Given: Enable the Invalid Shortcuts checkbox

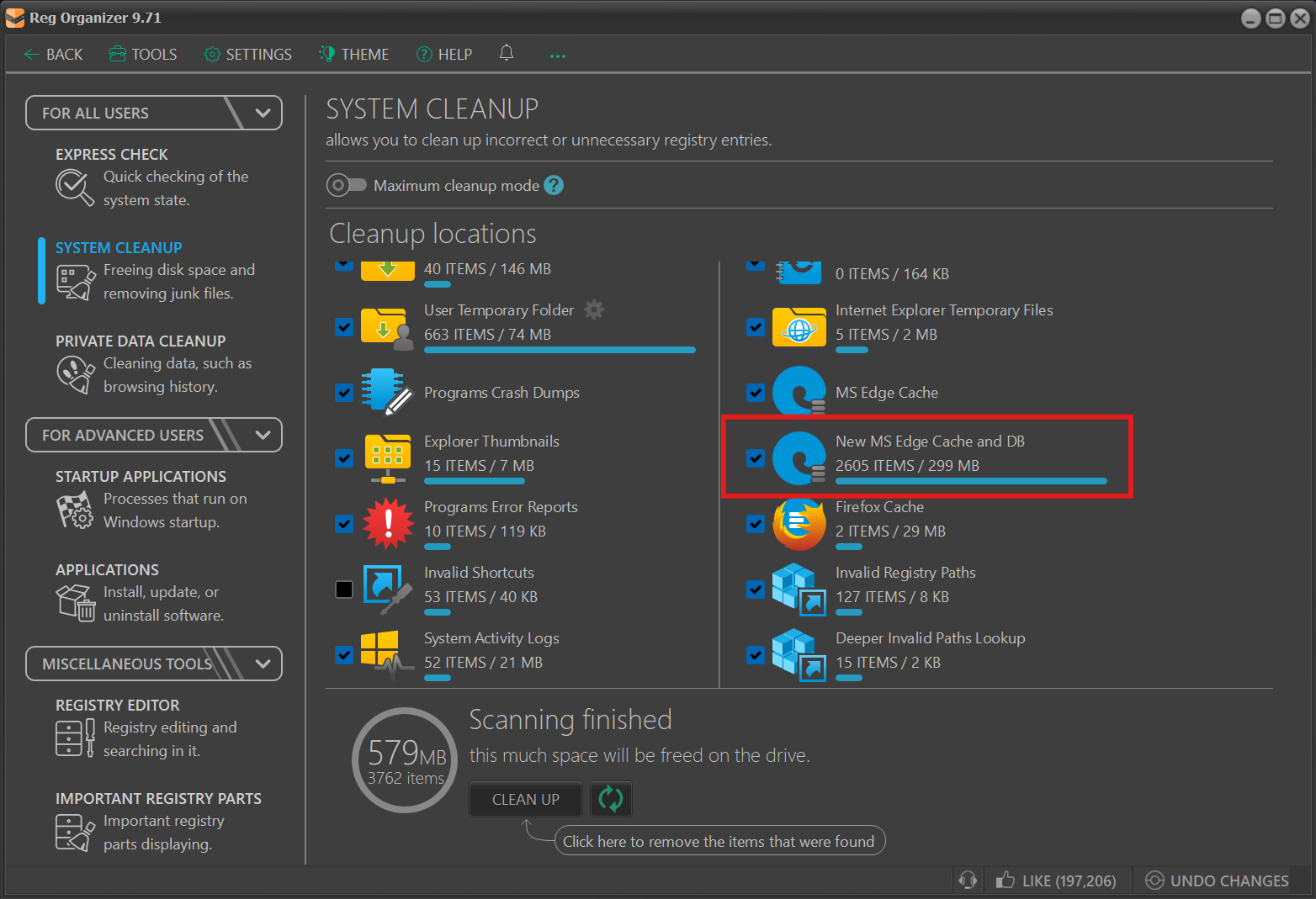Looking at the screenshot, I should click(x=344, y=589).
